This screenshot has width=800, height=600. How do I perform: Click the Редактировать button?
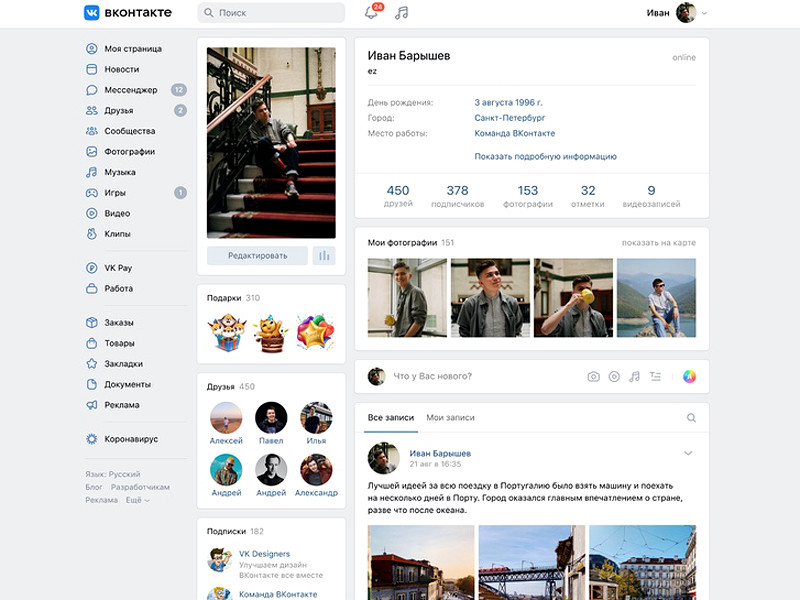(x=257, y=255)
